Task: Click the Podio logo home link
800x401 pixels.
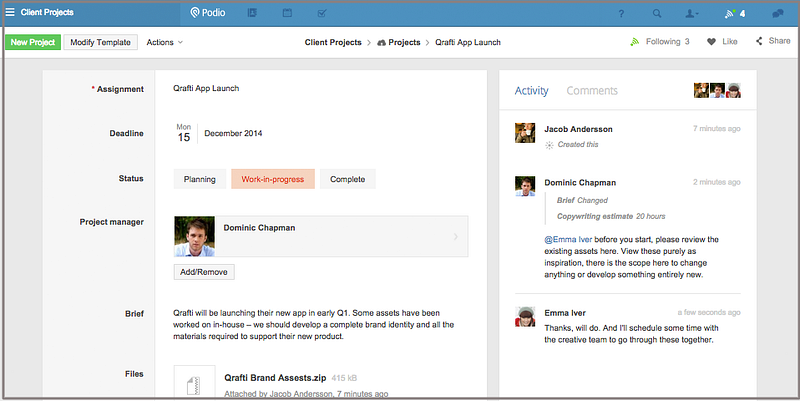Action: (208, 13)
